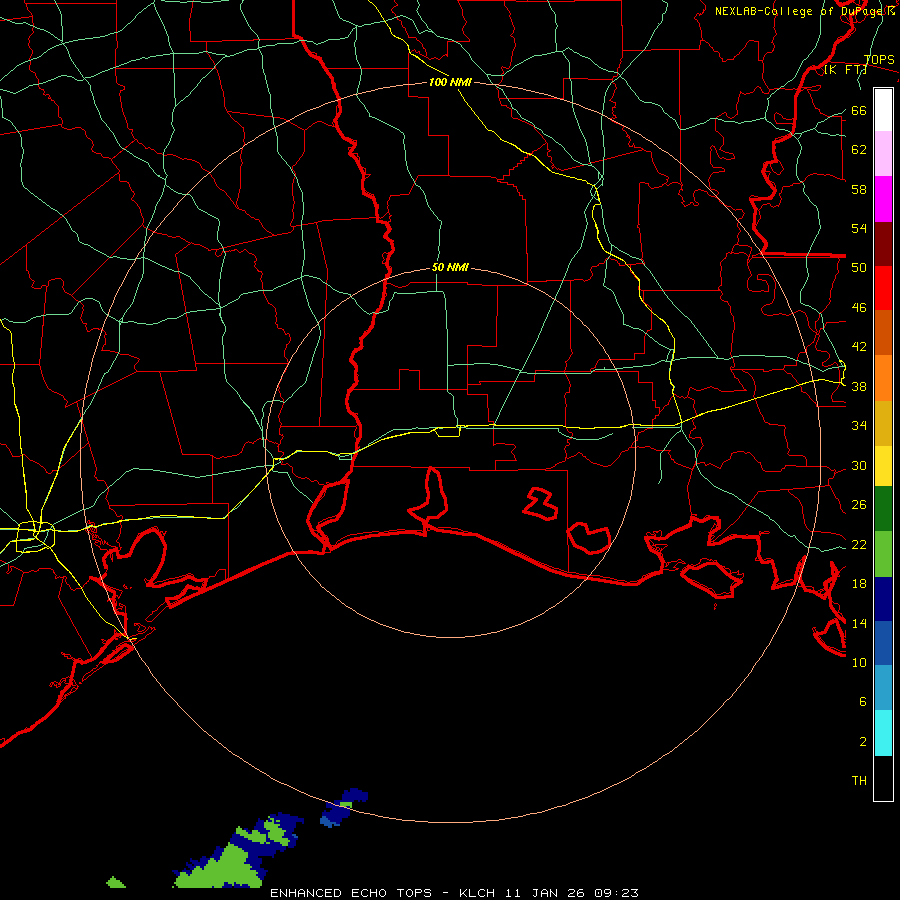
Task: Click the yellow highway loop around the western city
Action: pos(36,536)
